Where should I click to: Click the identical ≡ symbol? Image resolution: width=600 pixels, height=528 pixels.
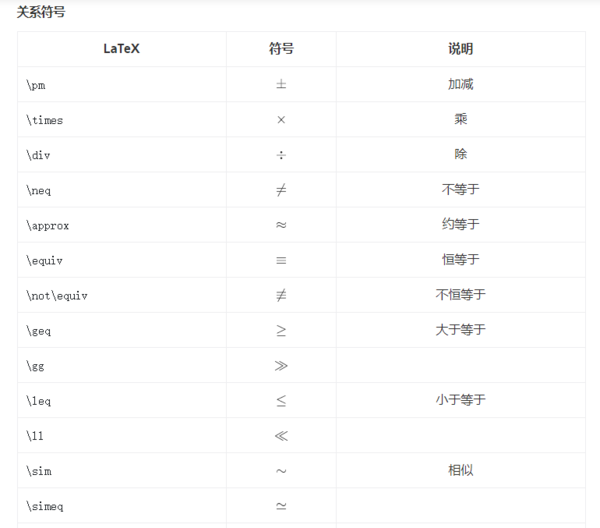coord(281,260)
